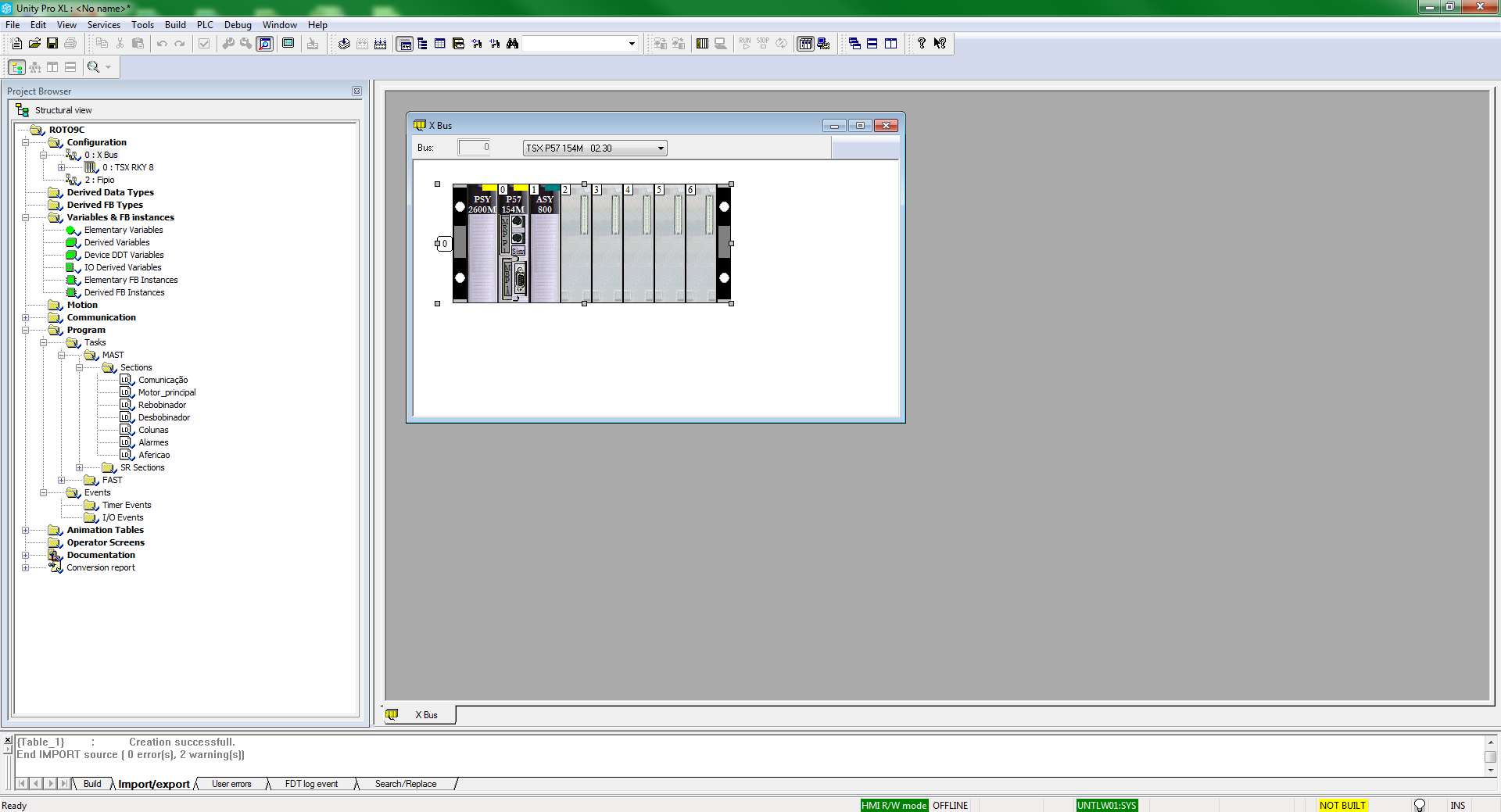Expand the 0 : TSX RKY 8 node
1501x812 pixels.
[61, 168]
